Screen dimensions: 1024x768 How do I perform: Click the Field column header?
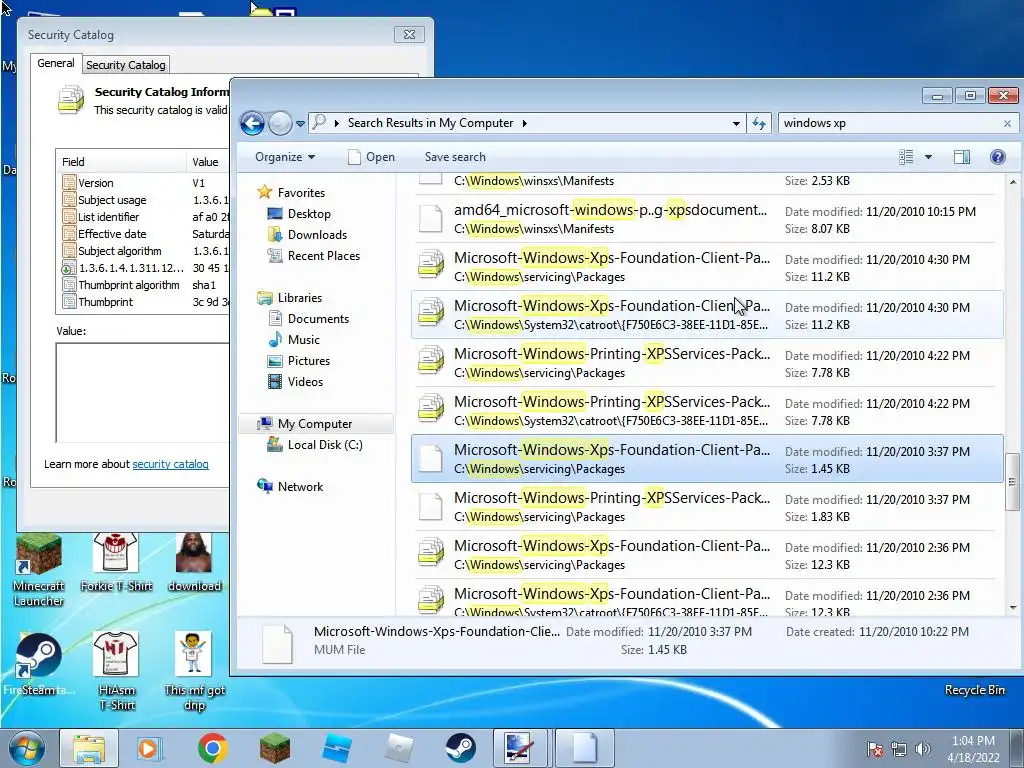tap(121, 161)
